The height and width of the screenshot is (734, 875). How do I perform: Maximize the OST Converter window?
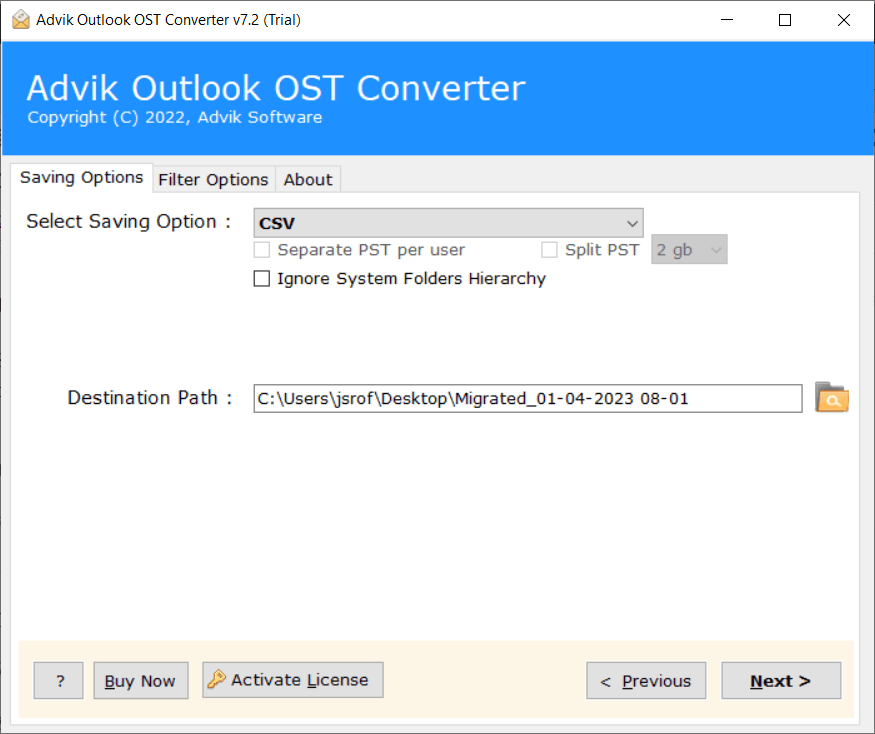pos(785,20)
